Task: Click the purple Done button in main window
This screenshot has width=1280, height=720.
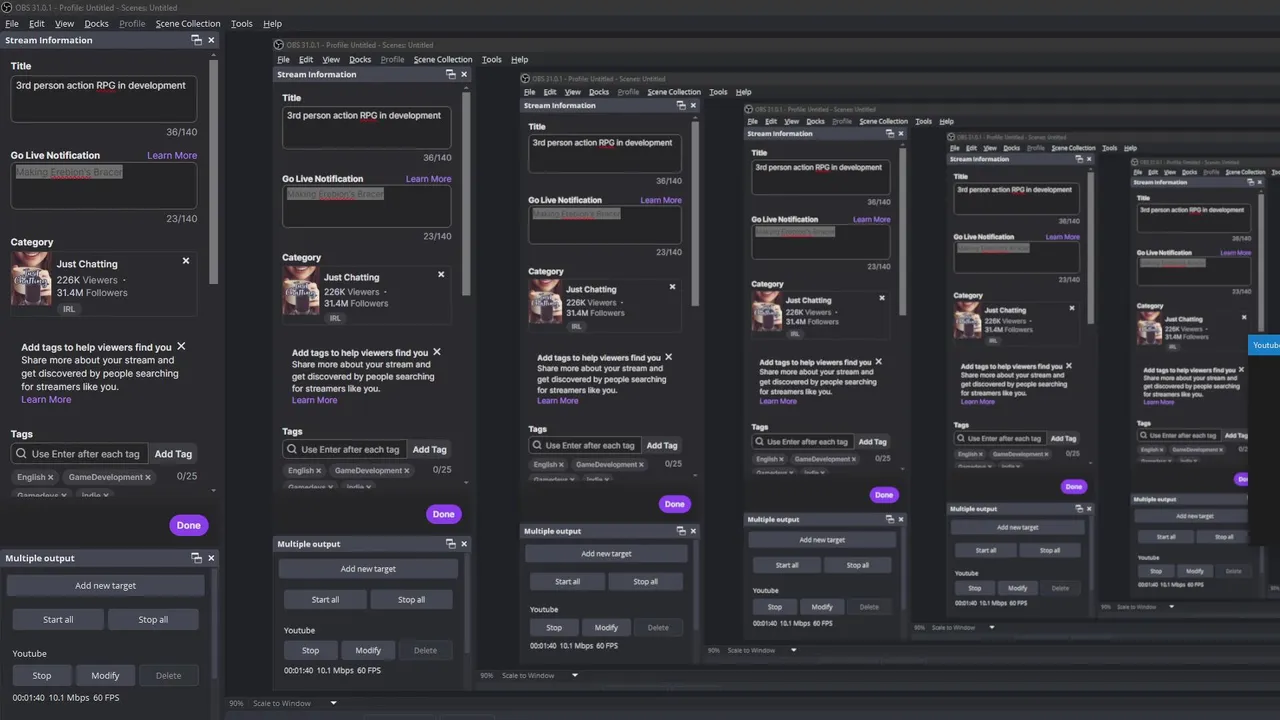Action: (x=189, y=525)
